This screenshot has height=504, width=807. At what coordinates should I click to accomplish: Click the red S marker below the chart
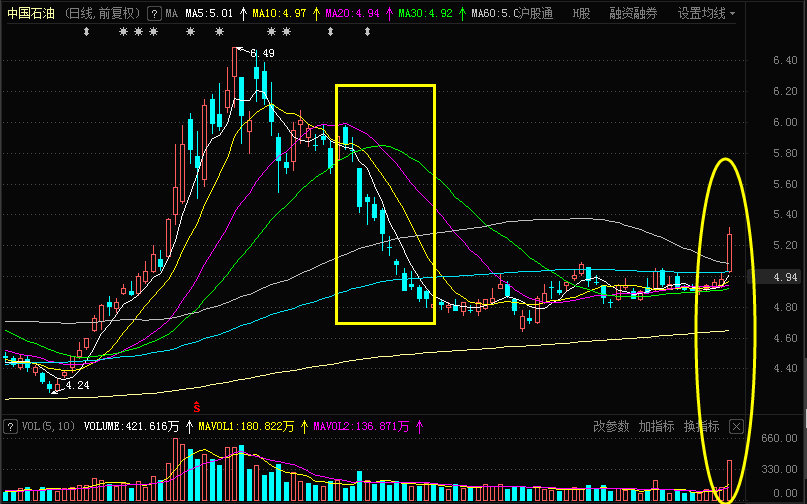click(x=197, y=407)
